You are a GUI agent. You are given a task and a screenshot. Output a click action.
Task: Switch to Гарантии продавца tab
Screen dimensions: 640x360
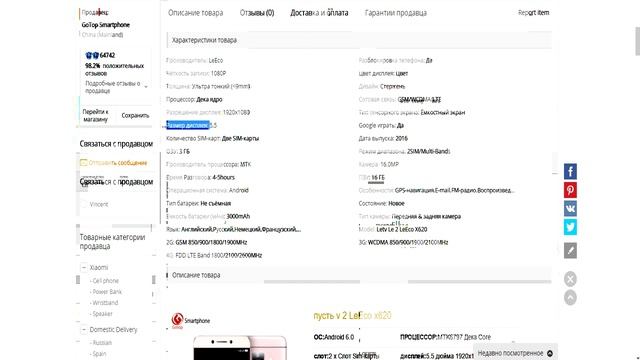click(x=396, y=13)
